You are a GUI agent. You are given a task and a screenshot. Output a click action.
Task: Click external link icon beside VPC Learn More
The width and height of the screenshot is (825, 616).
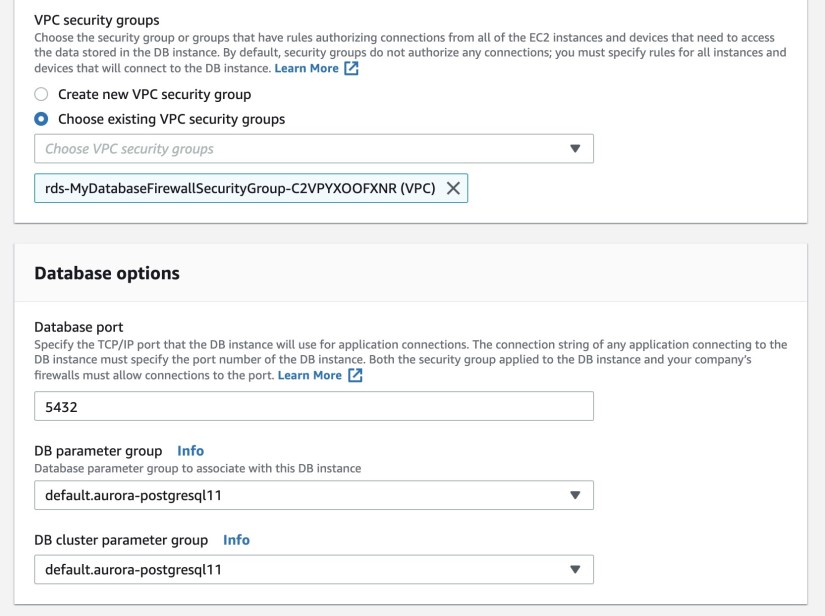pos(351,69)
